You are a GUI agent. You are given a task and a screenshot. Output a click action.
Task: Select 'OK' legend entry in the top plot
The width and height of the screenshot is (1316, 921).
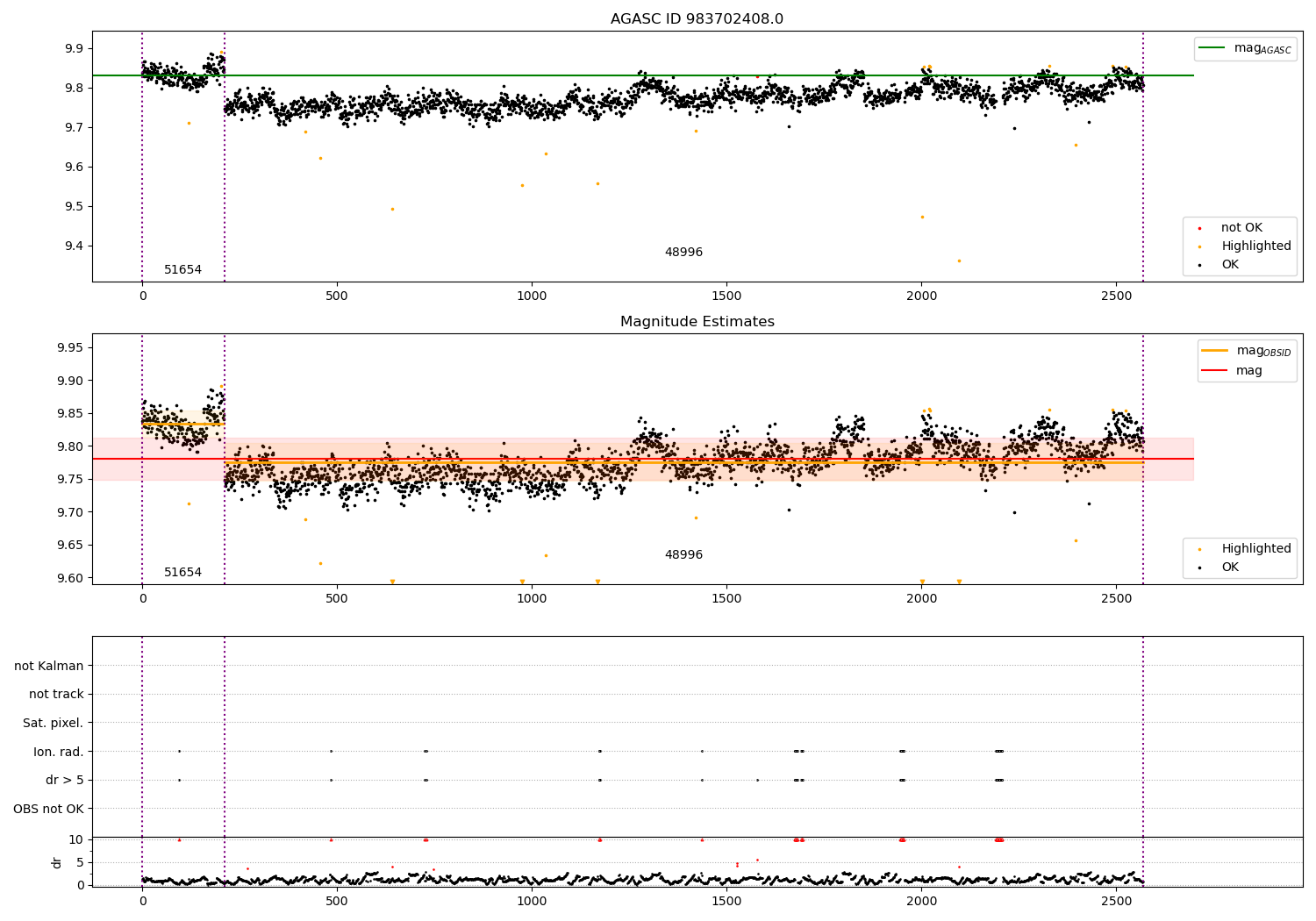[x=1230, y=265]
